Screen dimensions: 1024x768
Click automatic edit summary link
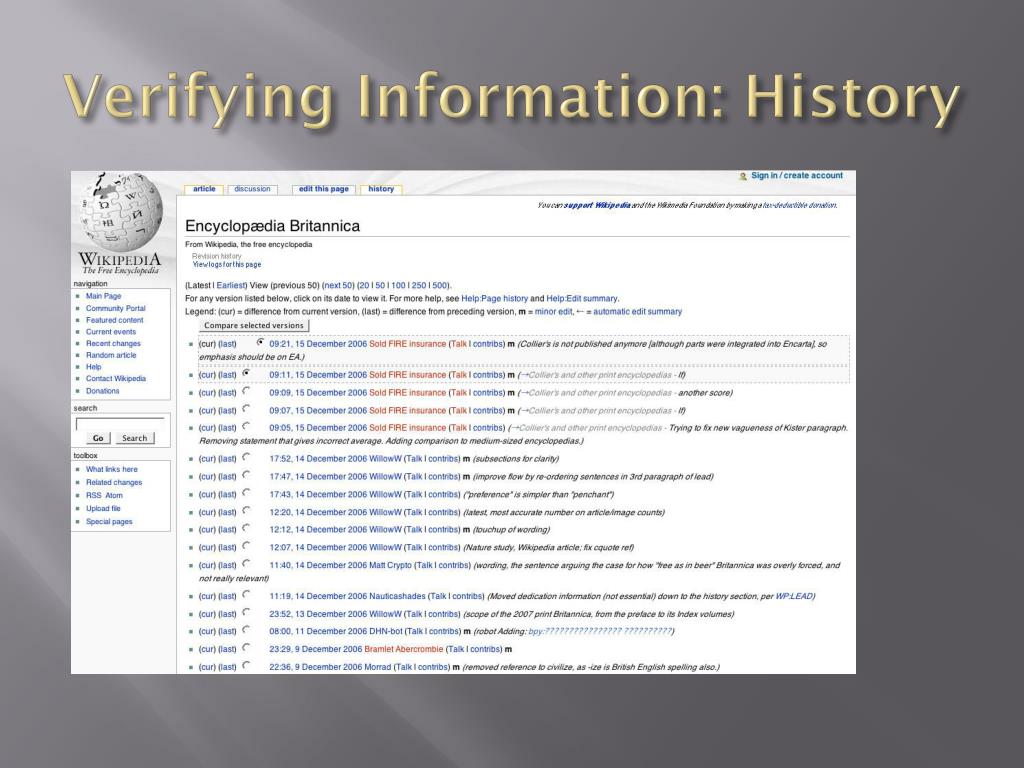click(x=637, y=312)
